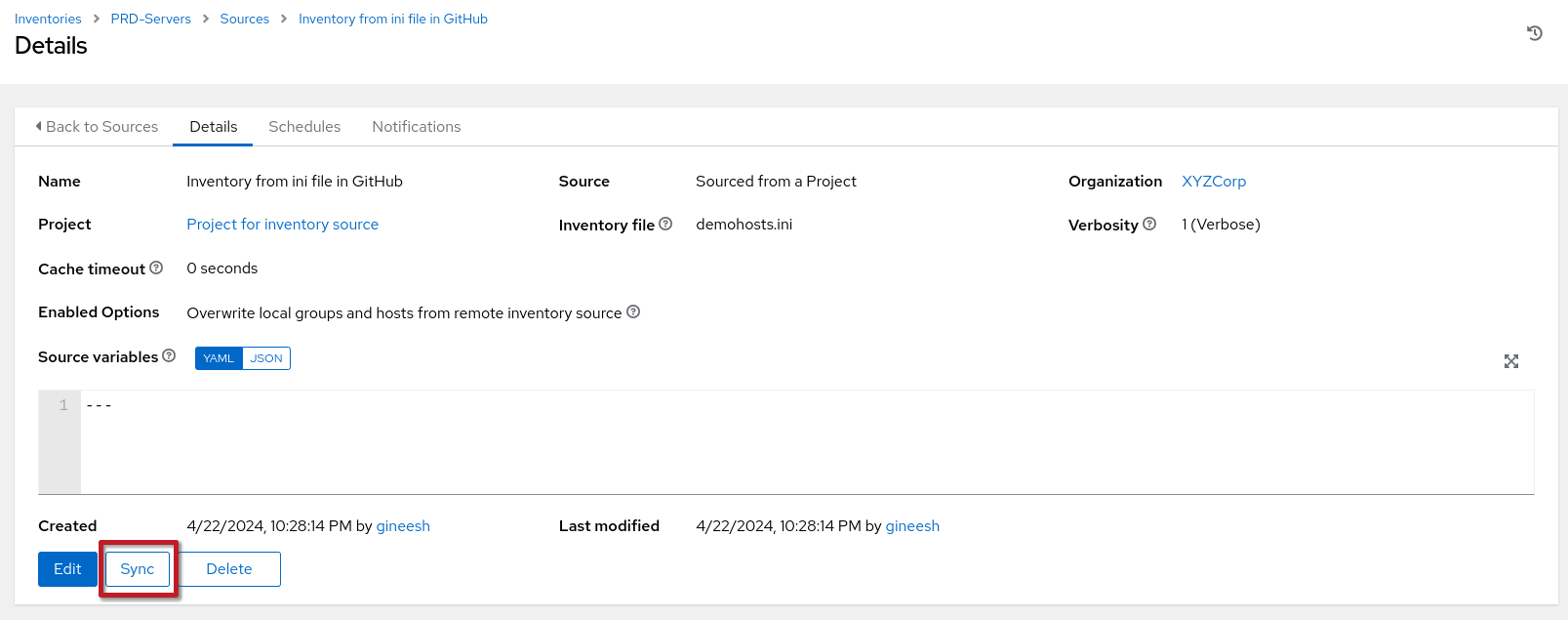
Task: Click the Delete button
Action: click(x=229, y=569)
